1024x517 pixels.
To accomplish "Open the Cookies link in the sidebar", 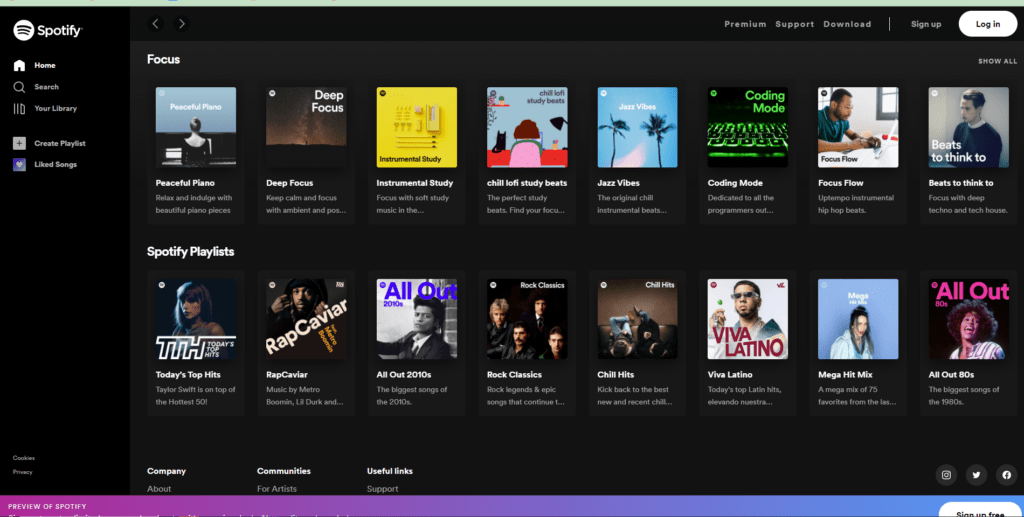I will pyautogui.click(x=24, y=458).
